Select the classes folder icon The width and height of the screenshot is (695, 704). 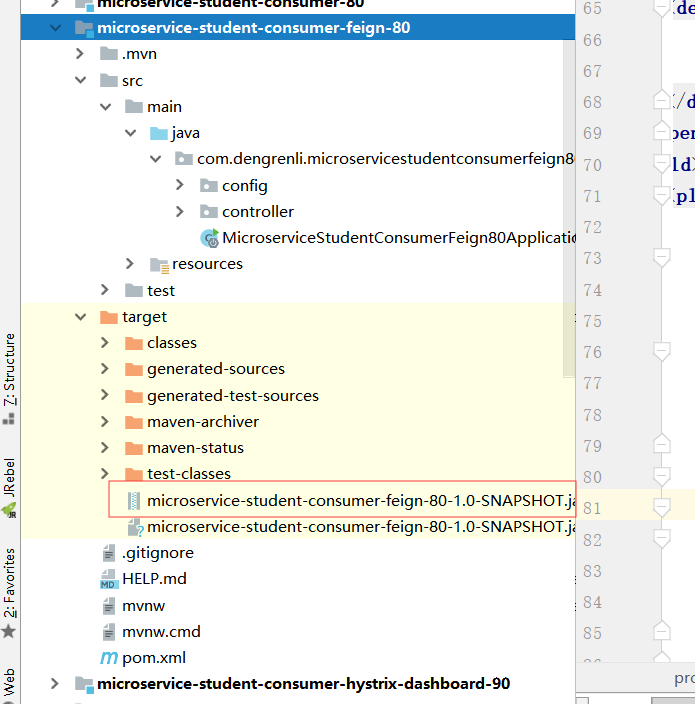click(134, 343)
